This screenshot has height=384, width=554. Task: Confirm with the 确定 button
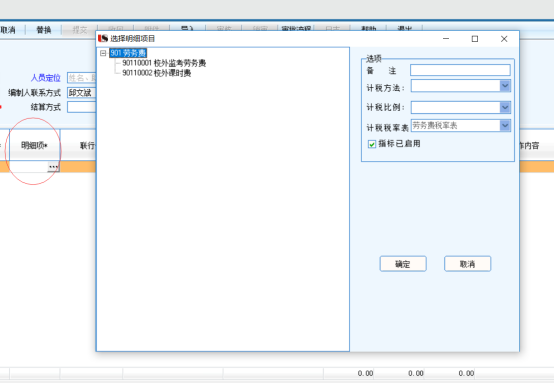403,264
